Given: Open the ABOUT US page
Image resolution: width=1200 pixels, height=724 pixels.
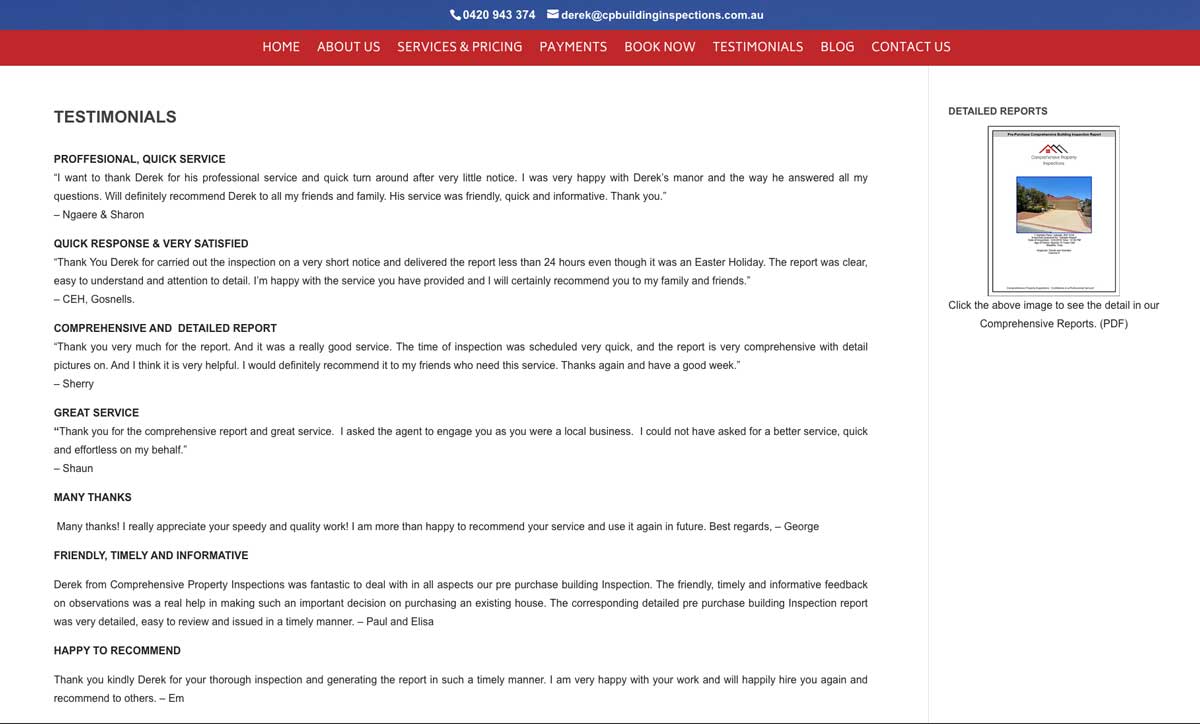Looking at the screenshot, I should tap(348, 47).
